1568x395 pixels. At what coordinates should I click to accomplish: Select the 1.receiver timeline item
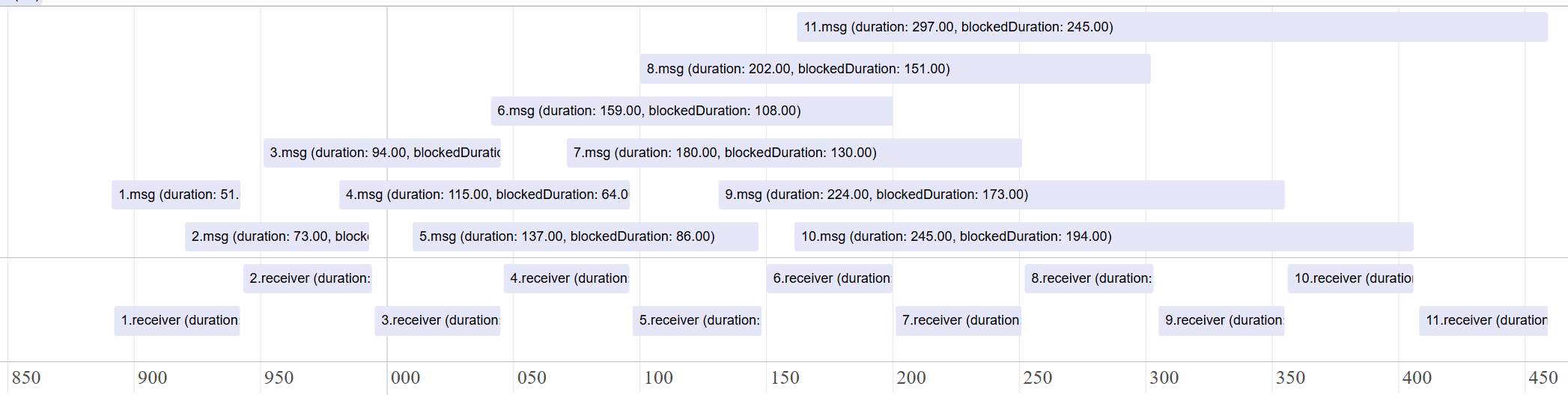(x=177, y=320)
